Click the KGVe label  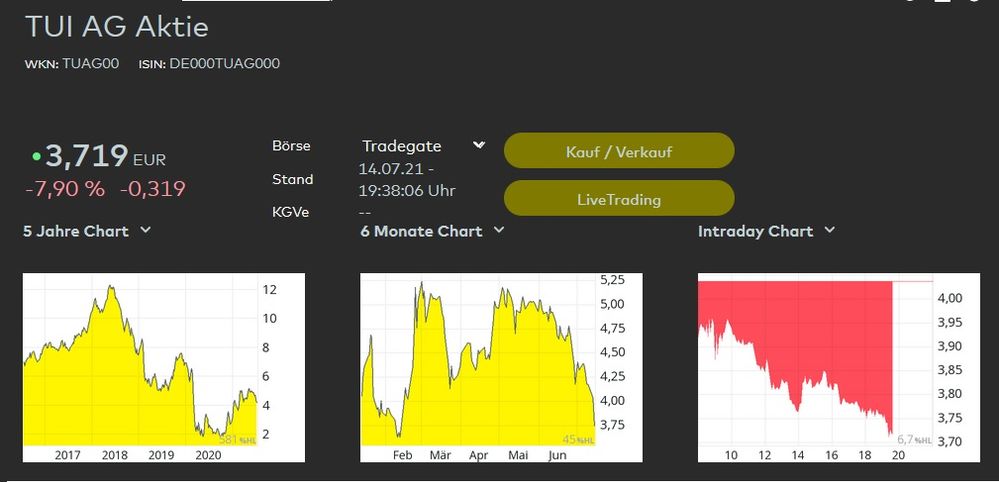291,212
